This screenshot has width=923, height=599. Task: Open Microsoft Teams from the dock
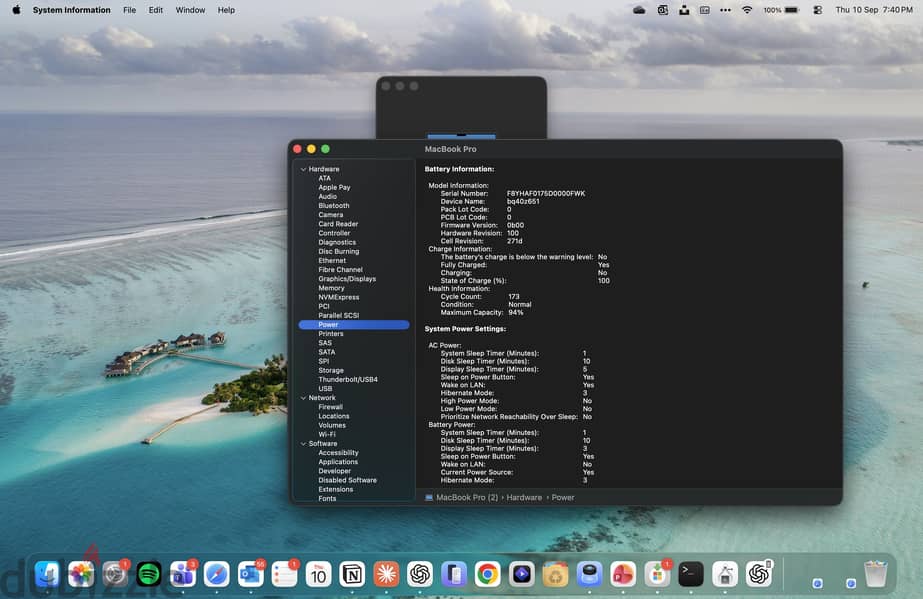(183, 574)
